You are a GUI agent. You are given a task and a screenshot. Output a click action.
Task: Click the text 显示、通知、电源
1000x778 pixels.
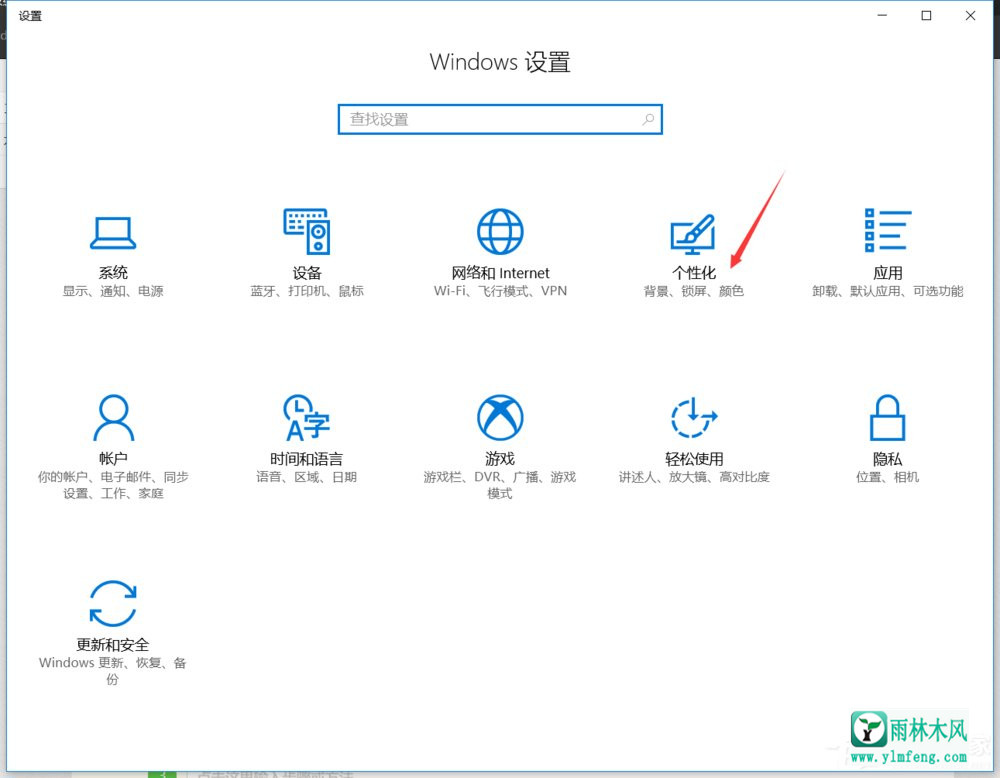pyautogui.click(x=113, y=291)
